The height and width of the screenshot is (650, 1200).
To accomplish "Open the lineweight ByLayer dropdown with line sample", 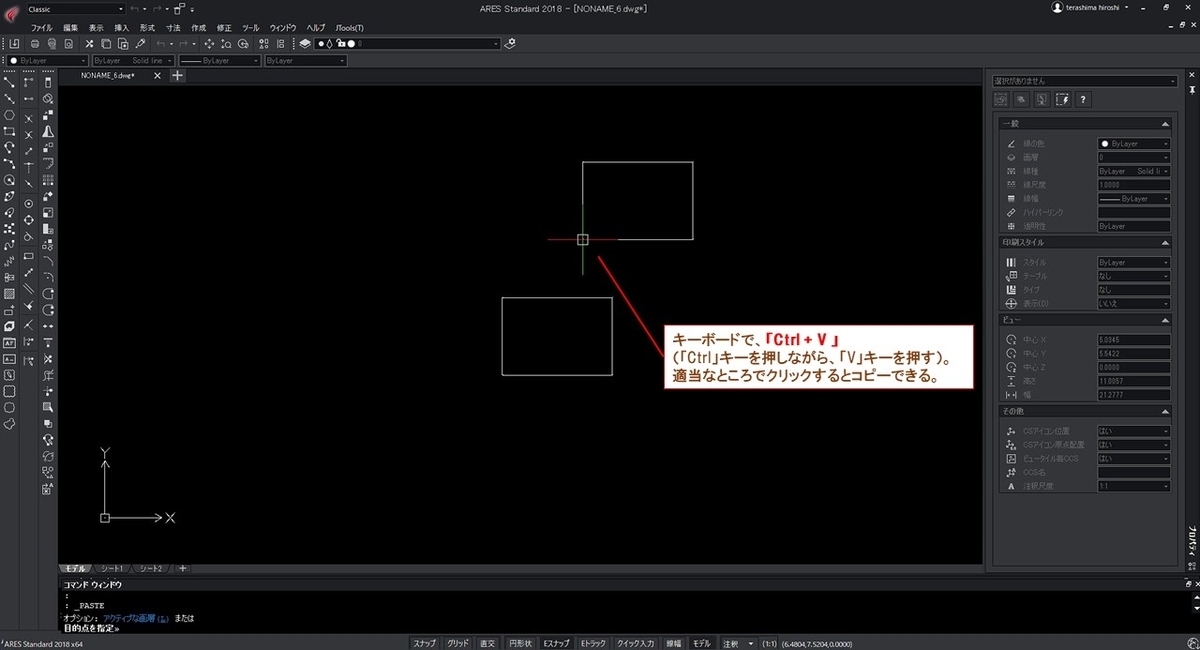I will tap(219, 61).
